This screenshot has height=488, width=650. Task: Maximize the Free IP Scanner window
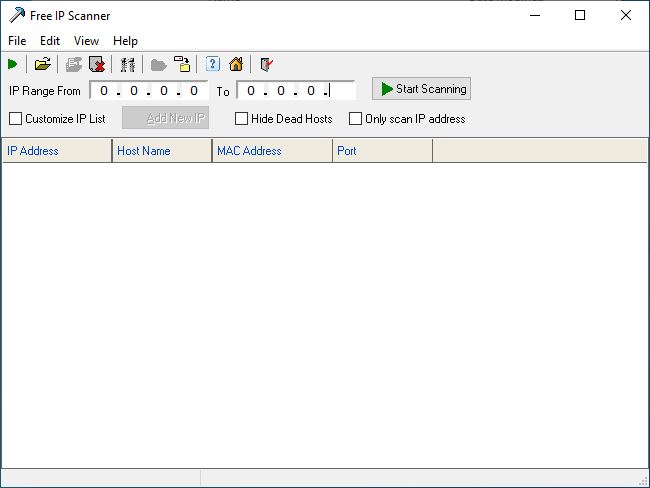(x=580, y=15)
